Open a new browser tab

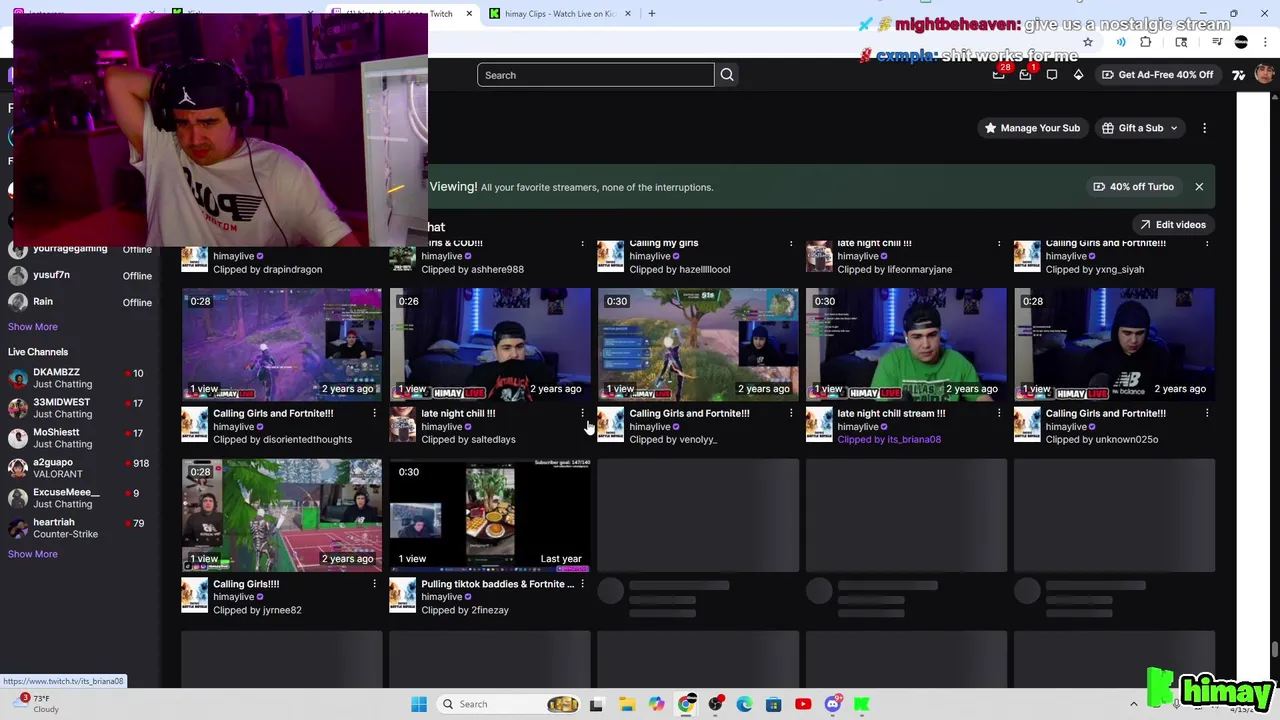652,13
